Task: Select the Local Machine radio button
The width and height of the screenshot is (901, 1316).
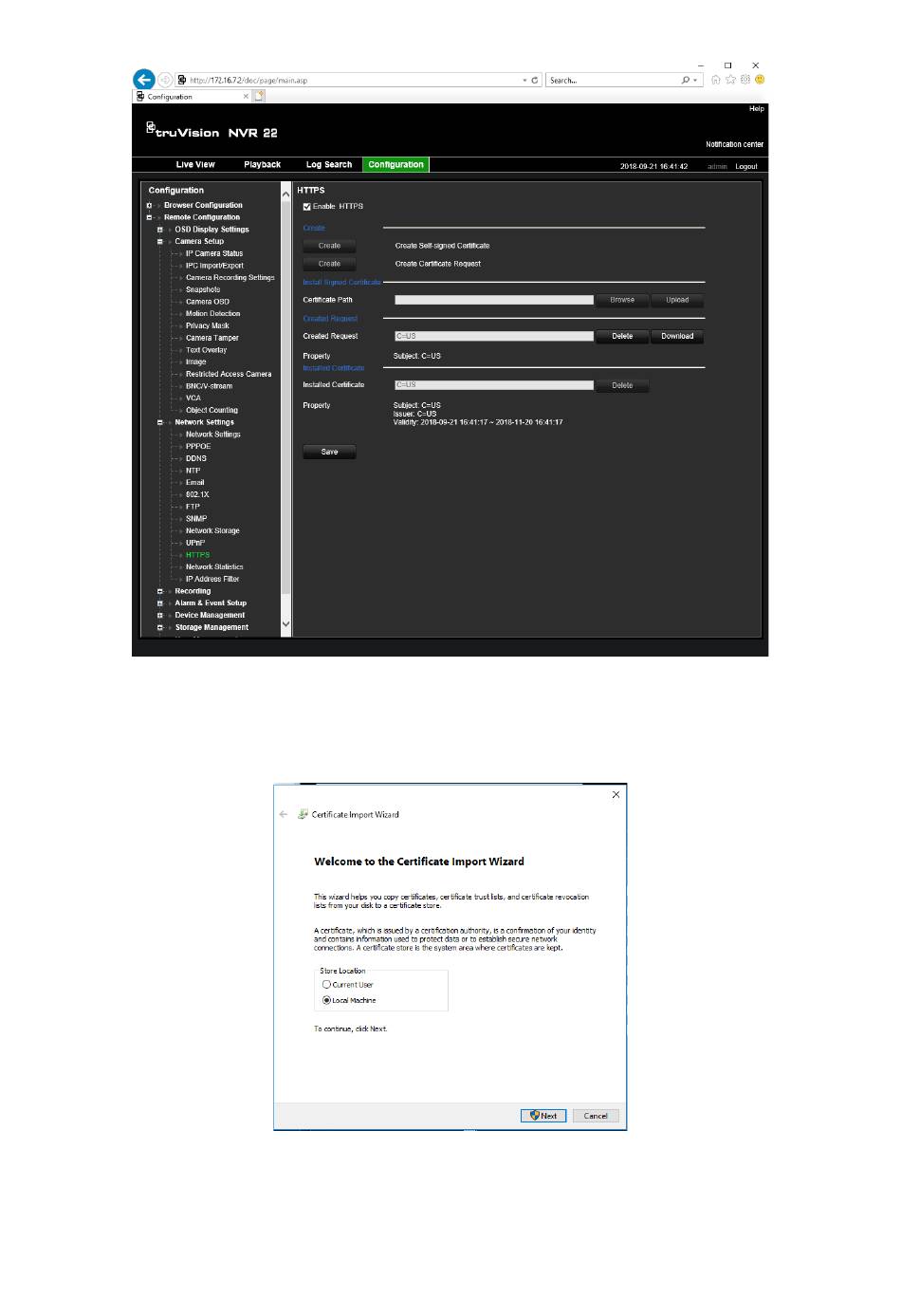Action: (x=327, y=1000)
